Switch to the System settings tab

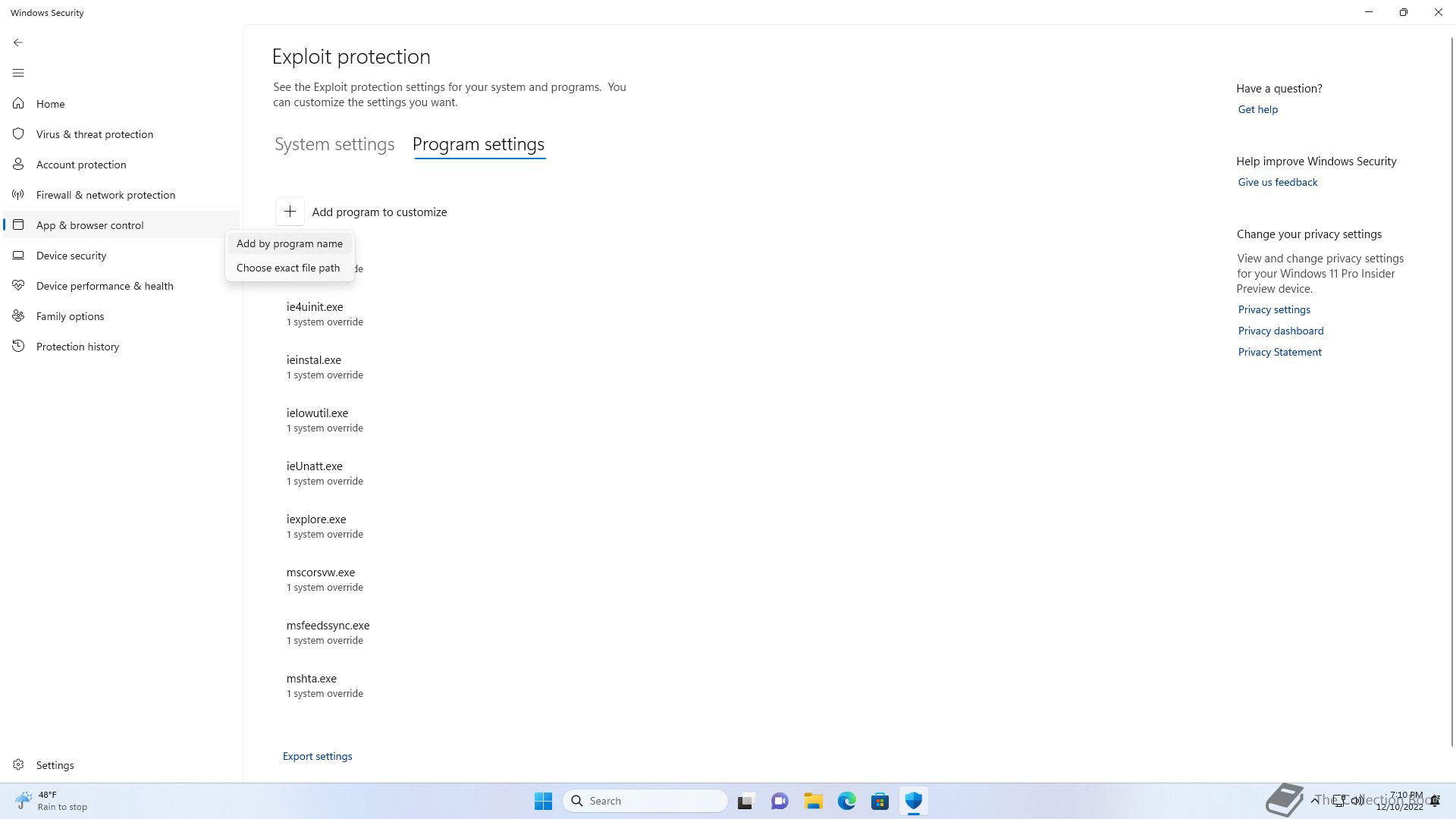pos(334,144)
